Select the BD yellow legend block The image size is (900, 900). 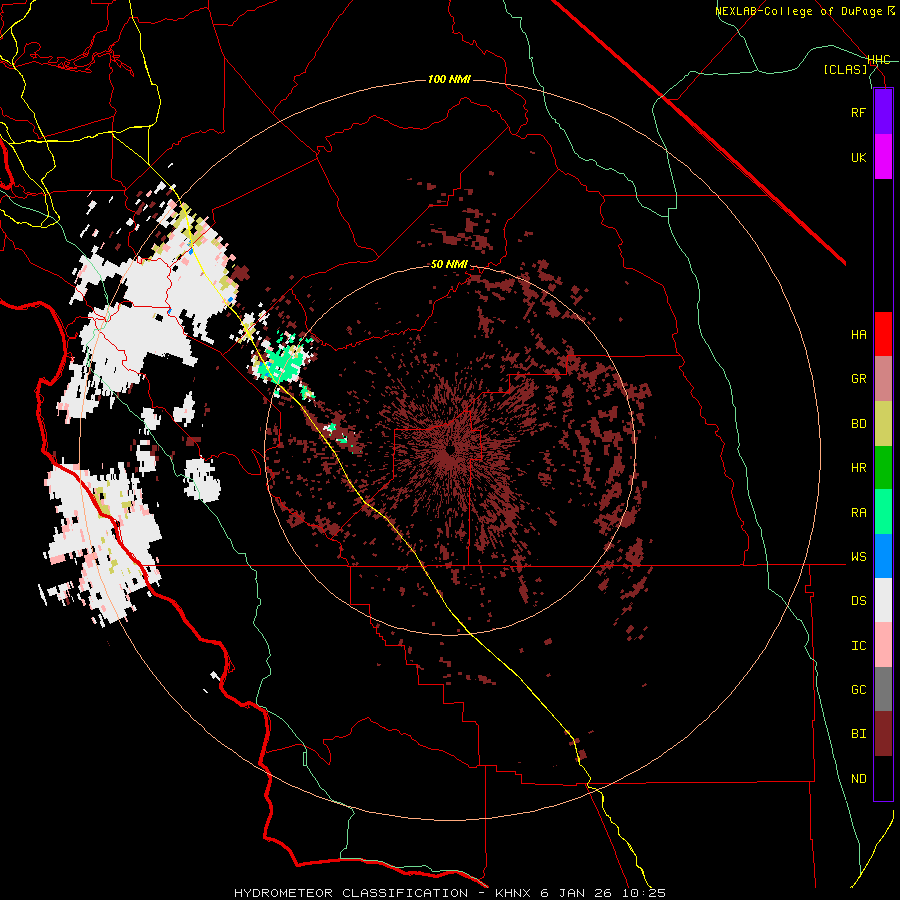(883, 424)
